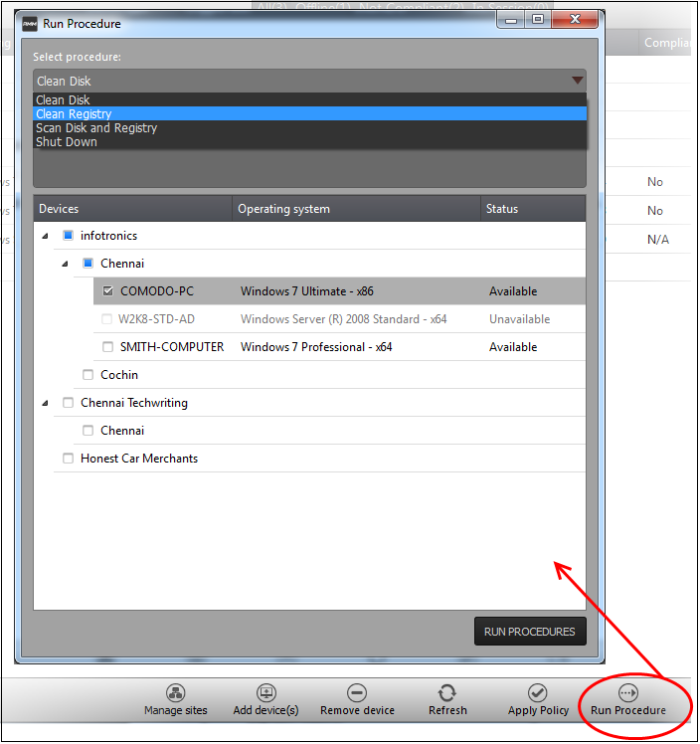
Task: Click Run Procedure label in bottom toolbar
Action: point(628,710)
